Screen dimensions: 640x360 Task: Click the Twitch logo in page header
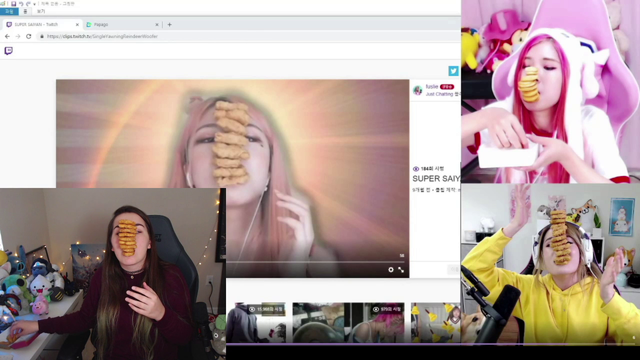coord(8,51)
